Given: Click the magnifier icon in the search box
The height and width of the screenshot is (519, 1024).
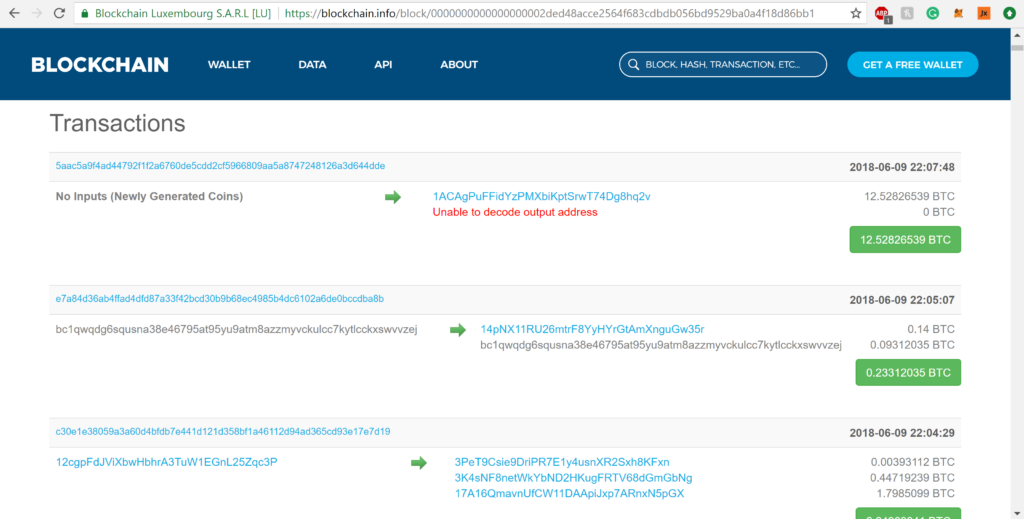Looking at the screenshot, I should (632, 65).
